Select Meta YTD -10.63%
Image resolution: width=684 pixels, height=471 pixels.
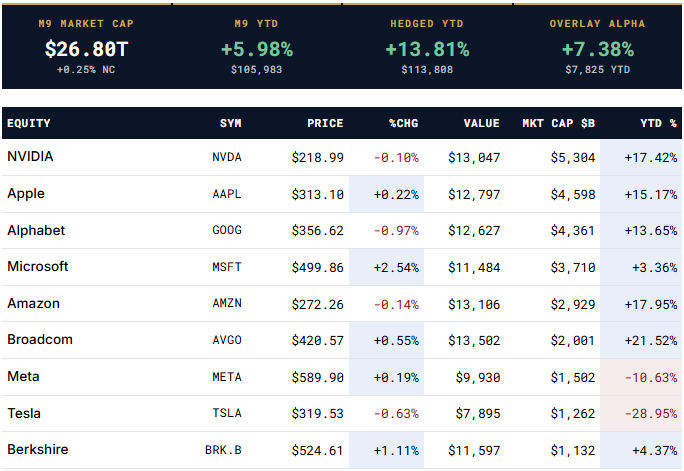[651, 377]
